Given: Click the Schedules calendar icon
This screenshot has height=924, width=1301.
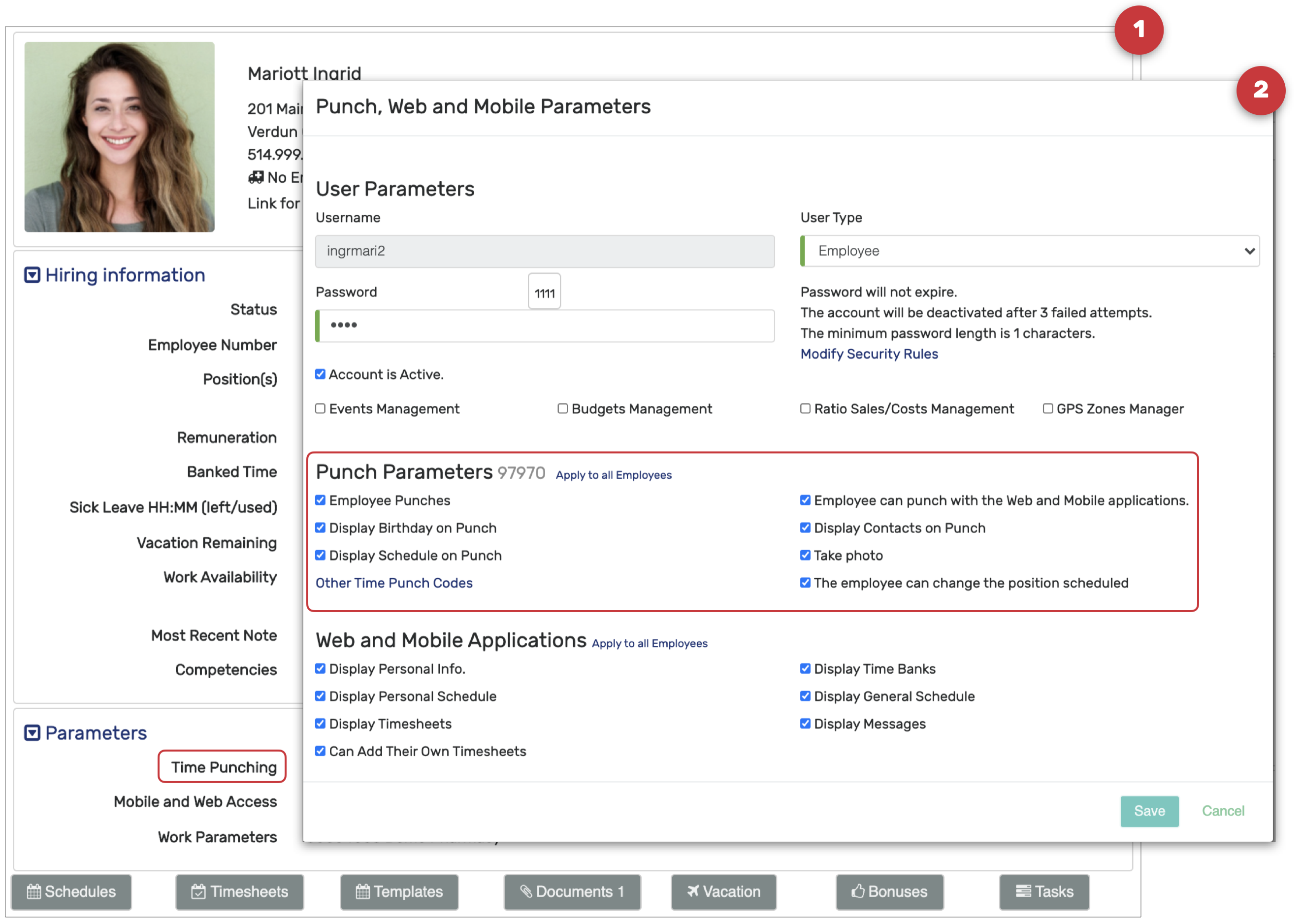Looking at the screenshot, I should (33, 891).
